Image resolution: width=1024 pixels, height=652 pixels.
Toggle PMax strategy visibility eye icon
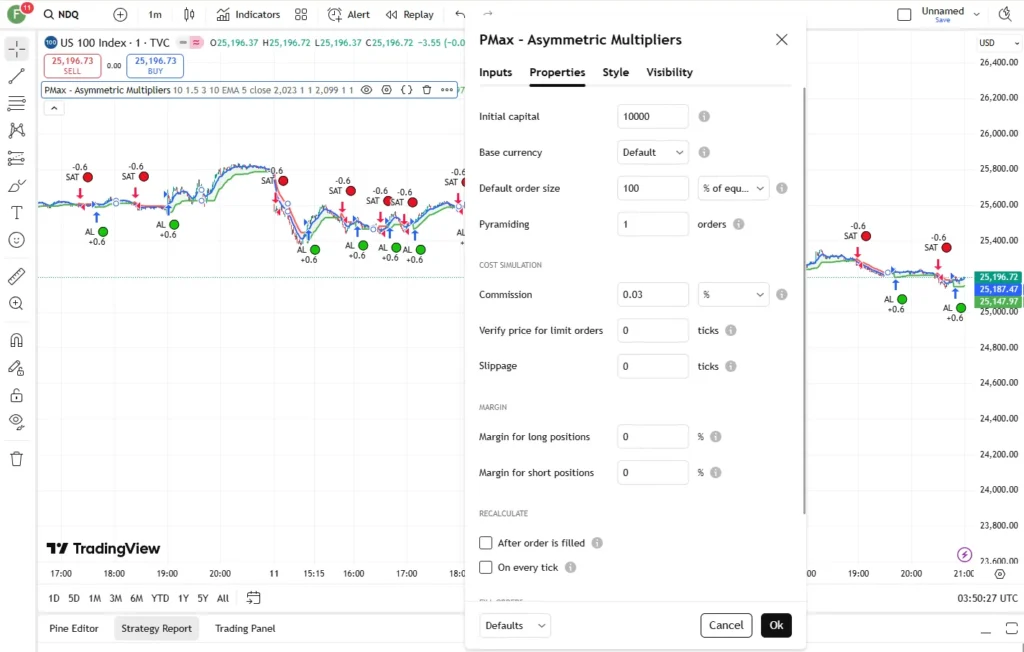[x=366, y=90]
